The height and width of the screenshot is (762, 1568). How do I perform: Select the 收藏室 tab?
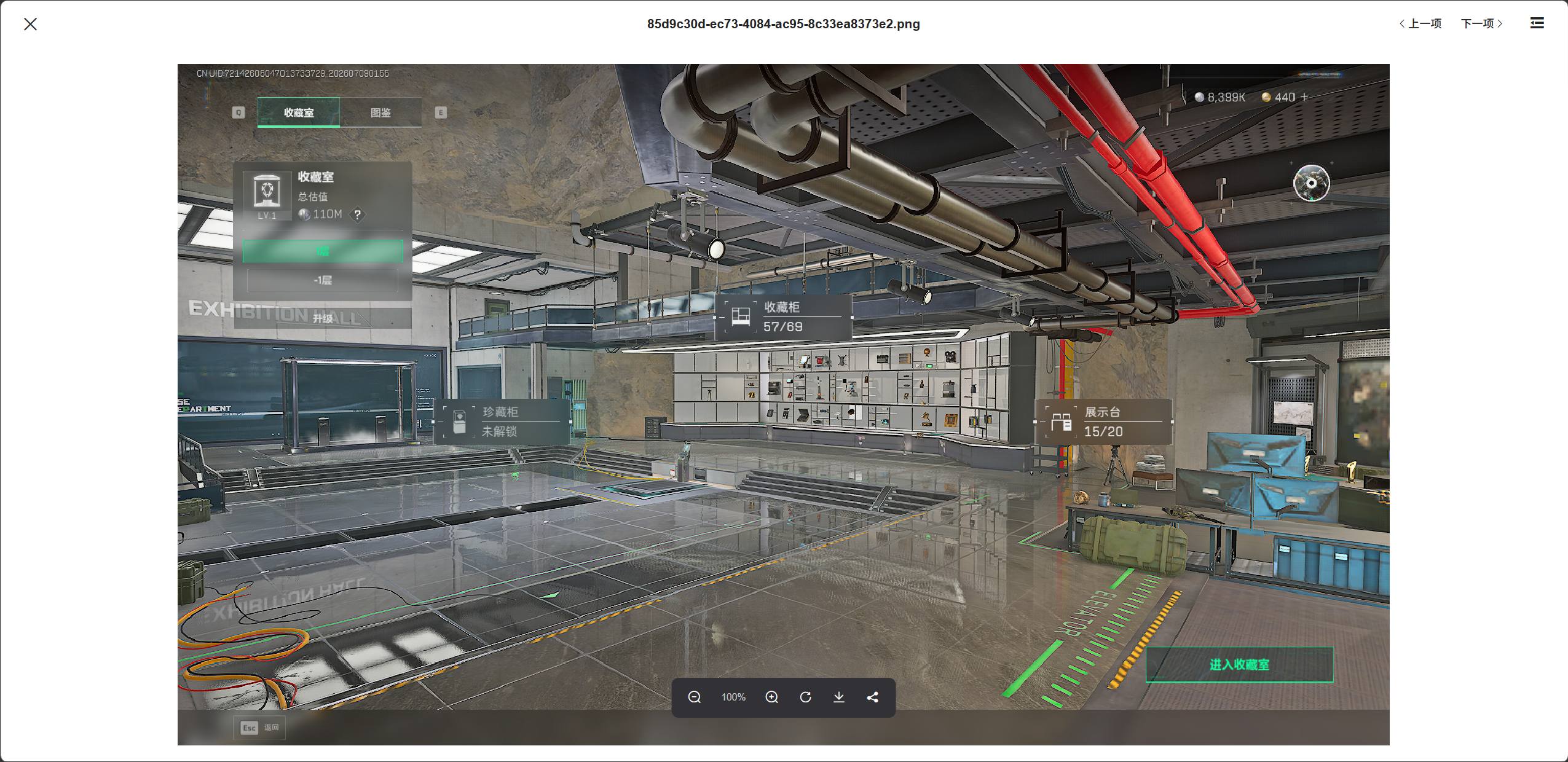(x=299, y=112)
